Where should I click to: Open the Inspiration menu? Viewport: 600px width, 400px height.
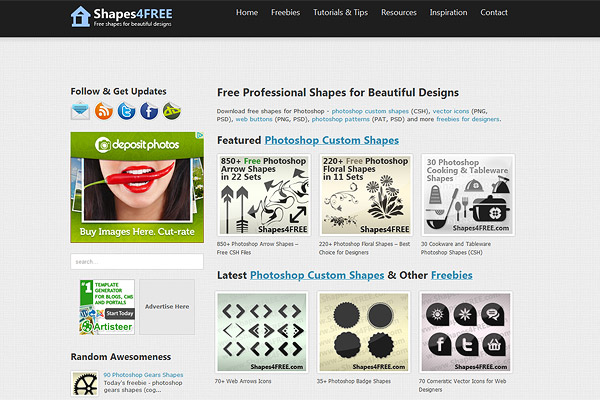point(448,13)
